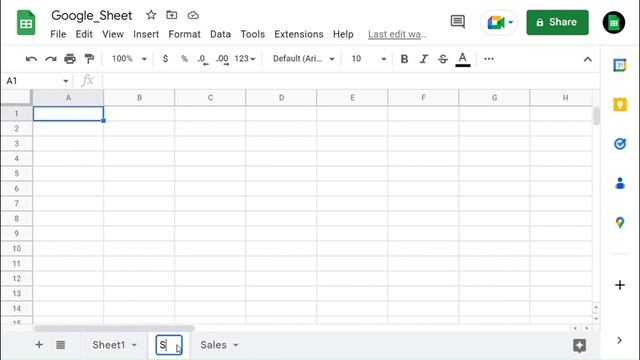Open the text color picker
Viewport: 640px width, 360px height.
tap(462, 60)
